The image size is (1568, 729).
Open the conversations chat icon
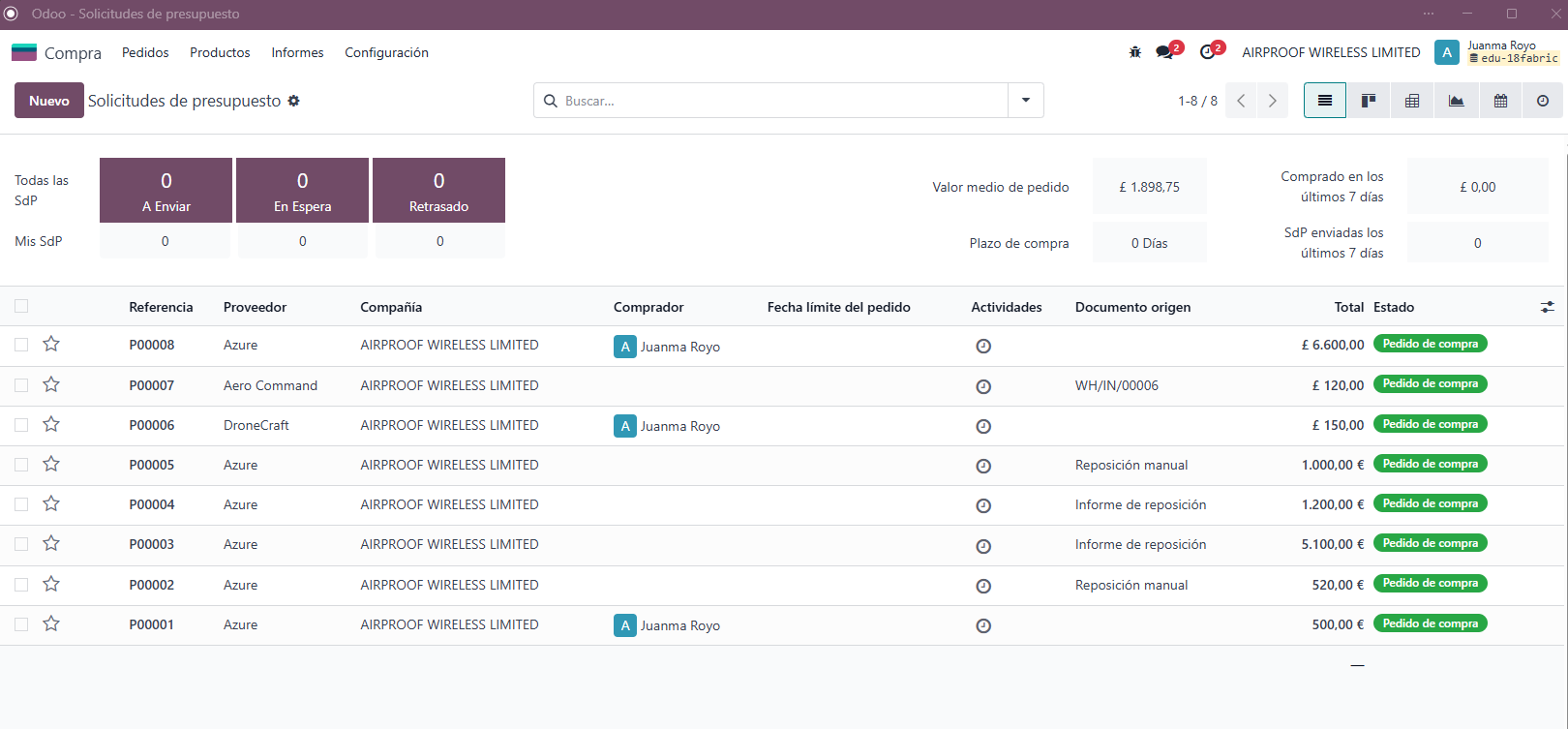point(1164,52)
